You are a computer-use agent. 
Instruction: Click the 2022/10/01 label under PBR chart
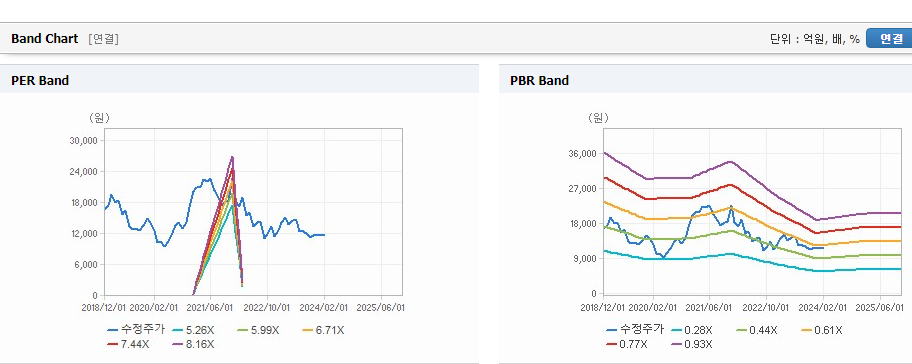point(766,307)
